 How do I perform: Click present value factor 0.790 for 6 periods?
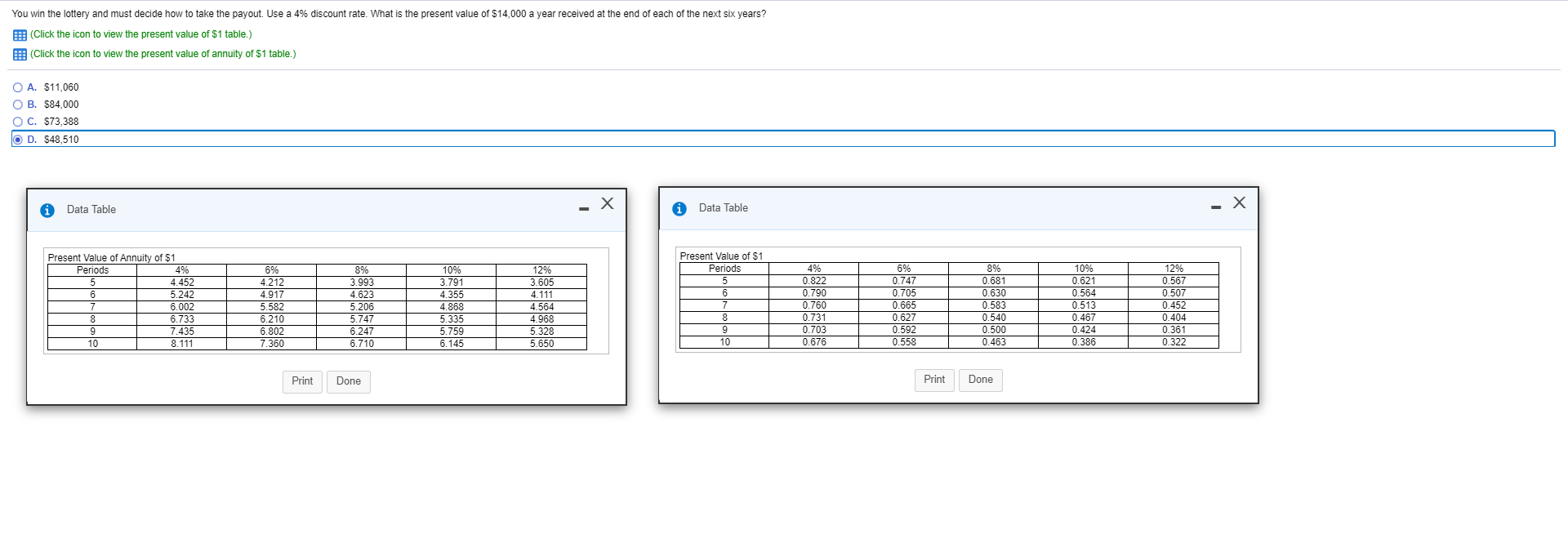click(x=814, y=293)
